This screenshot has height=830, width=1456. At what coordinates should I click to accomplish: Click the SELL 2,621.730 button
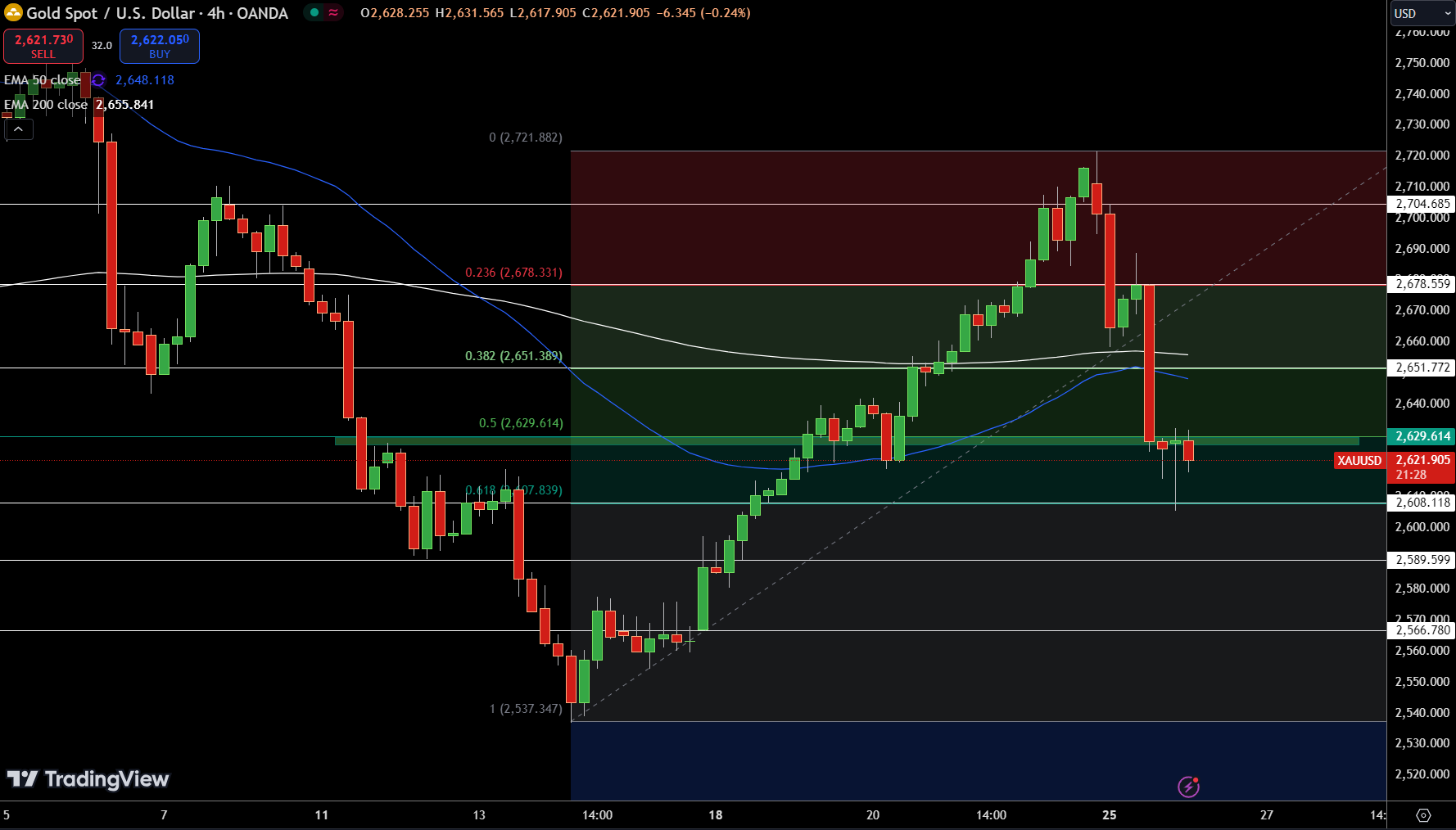tap(43, 46)
